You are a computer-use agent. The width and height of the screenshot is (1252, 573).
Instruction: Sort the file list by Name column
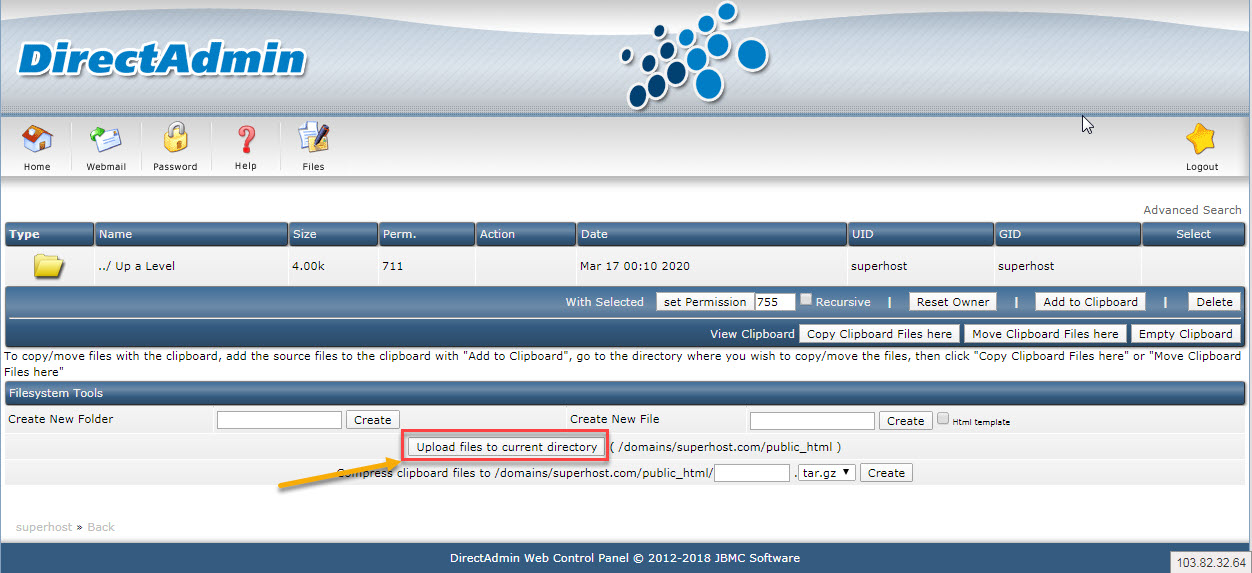tap(116, 234)
